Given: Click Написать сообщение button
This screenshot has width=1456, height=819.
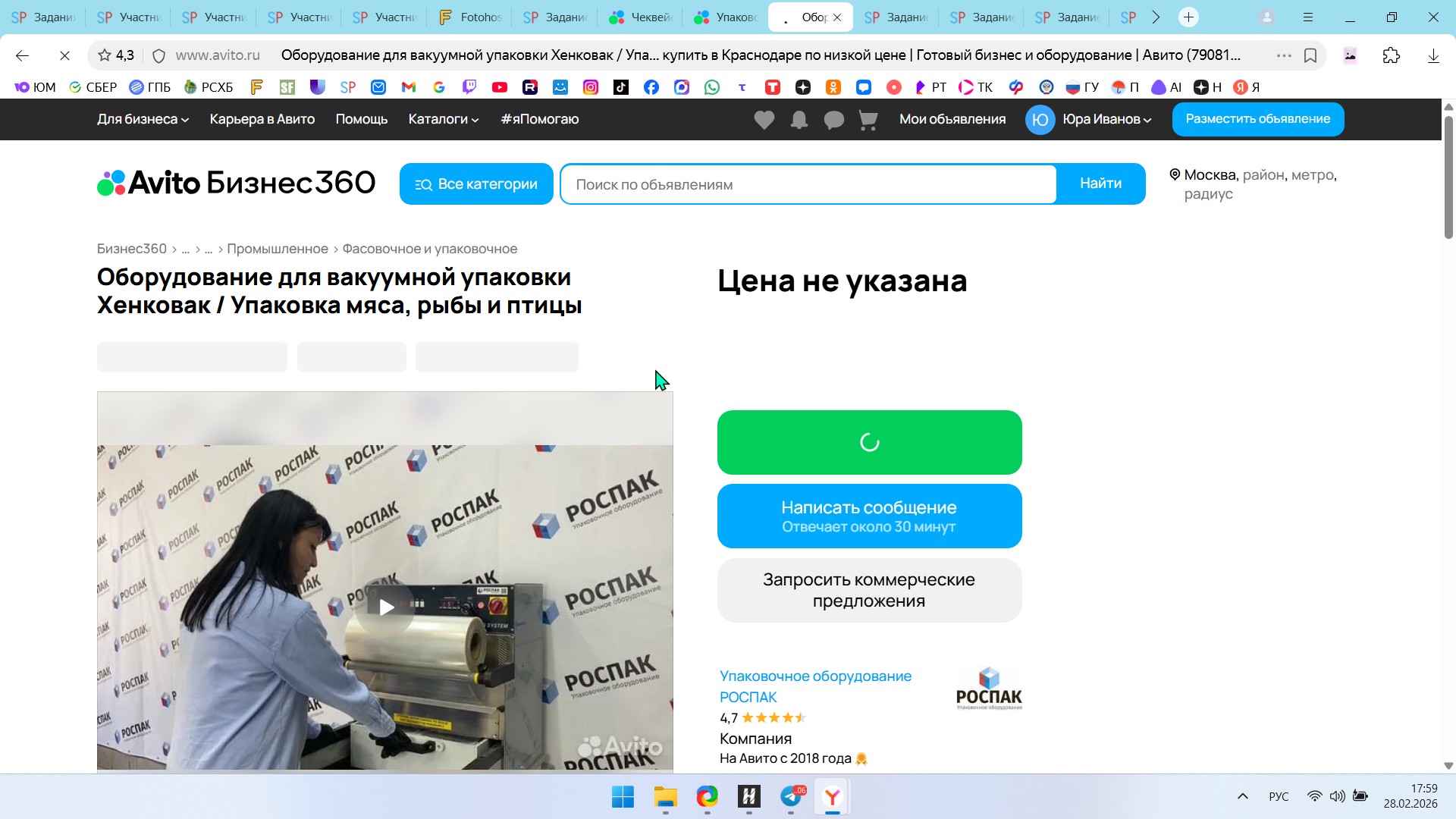Looking at the screenshot, I should click(869, 516).
